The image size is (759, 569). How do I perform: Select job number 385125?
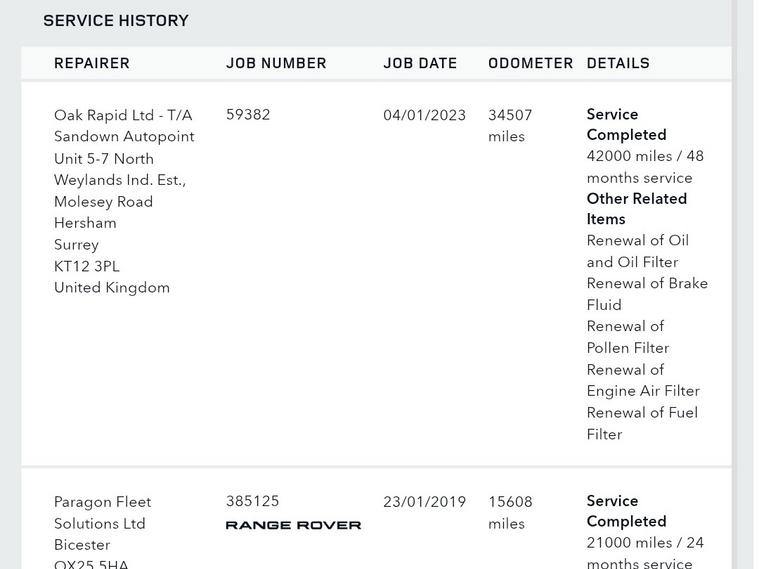point(253,501)
